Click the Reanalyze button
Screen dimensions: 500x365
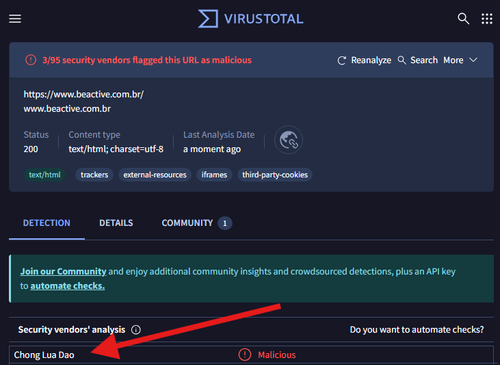[364, 60]
